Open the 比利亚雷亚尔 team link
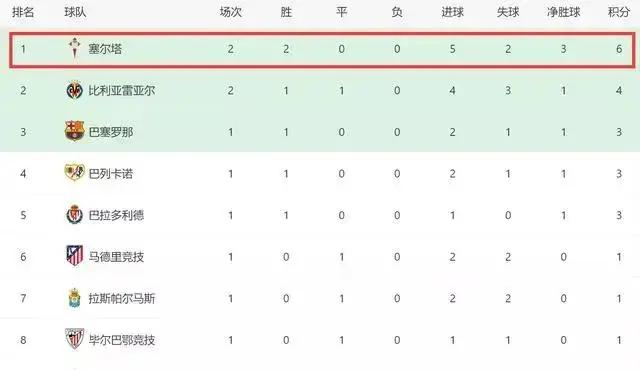The height and width of the screenshot is (370, 640). [x=122, y=91]
